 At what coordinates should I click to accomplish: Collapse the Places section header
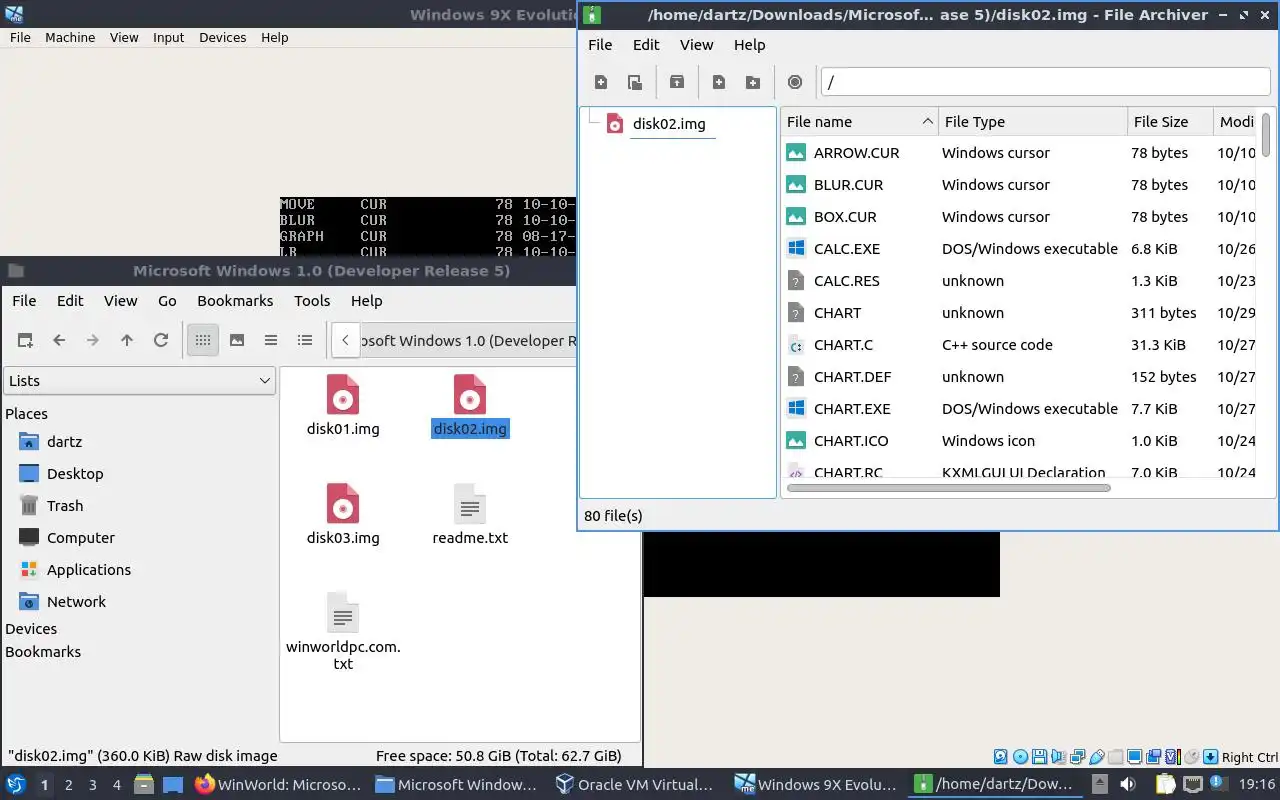tap(26, 413)
